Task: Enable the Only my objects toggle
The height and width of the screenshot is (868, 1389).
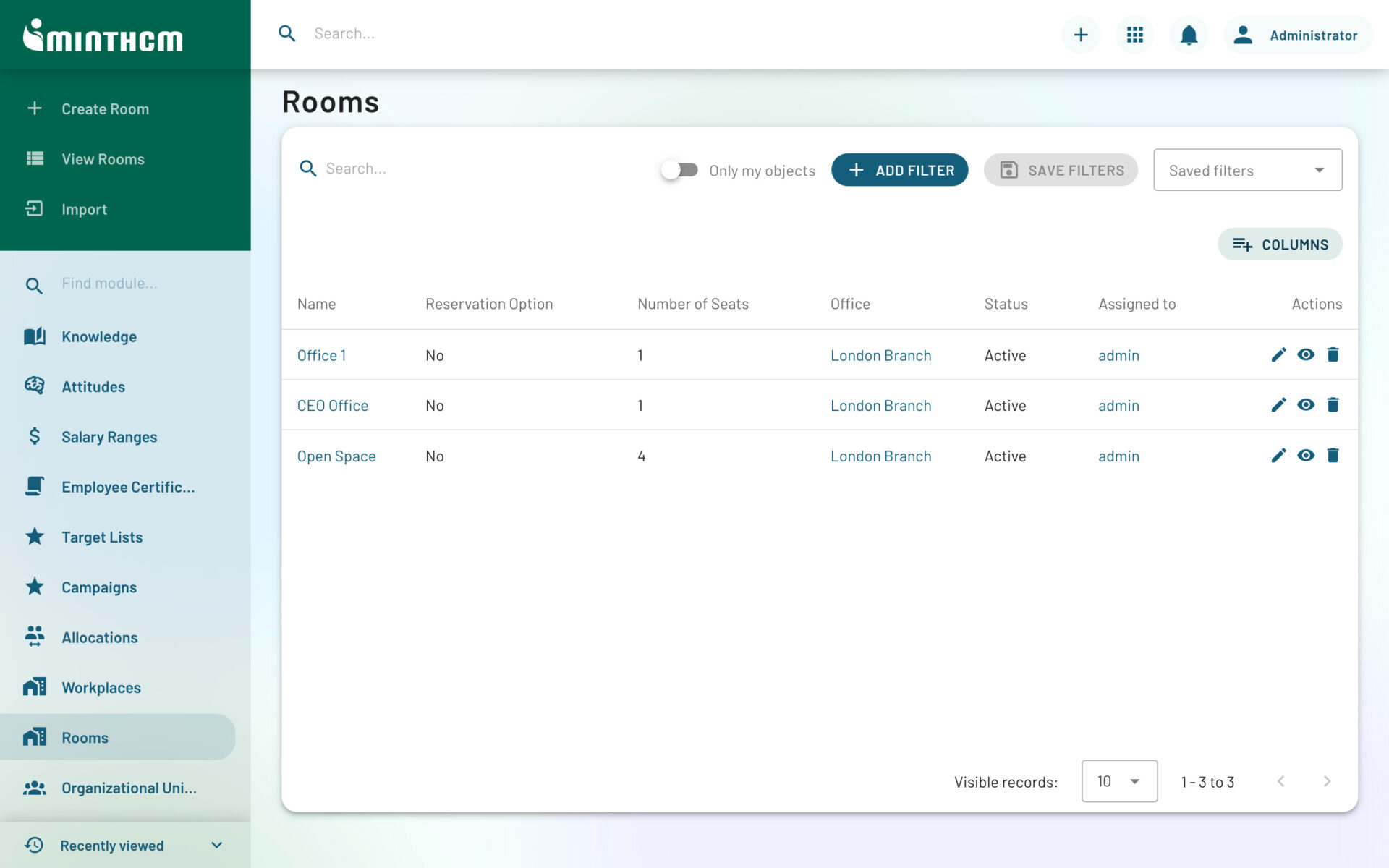Action: coord(679,169)
